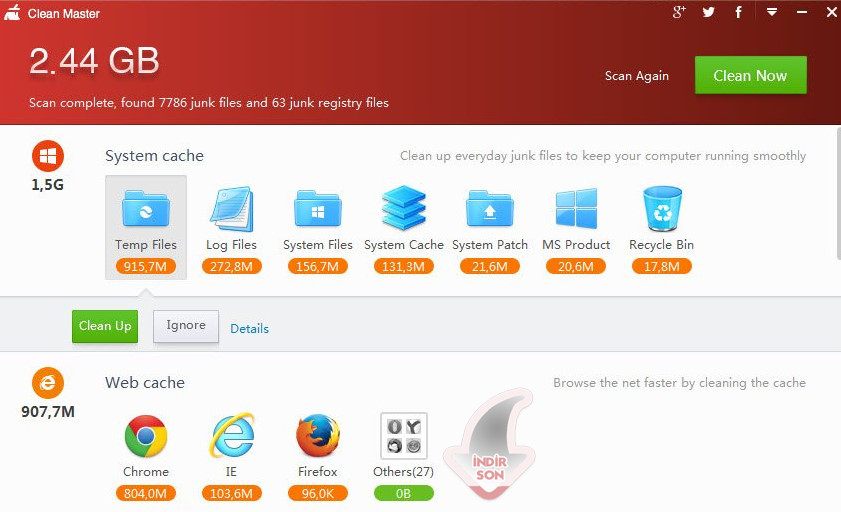The width and height of the screenshot is (841, 512).
Task: Click the 131,3M size badge
Action: 403,266
